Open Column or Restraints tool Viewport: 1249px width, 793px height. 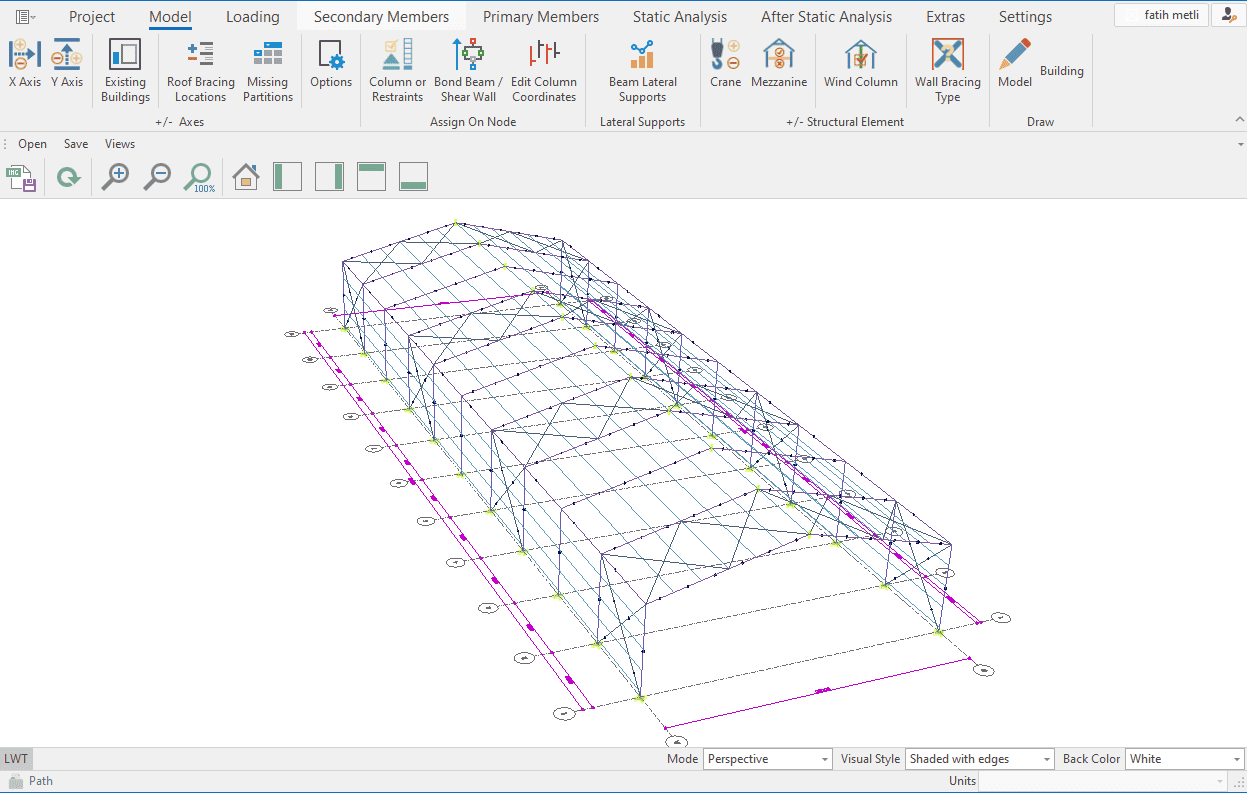[397, 55]
